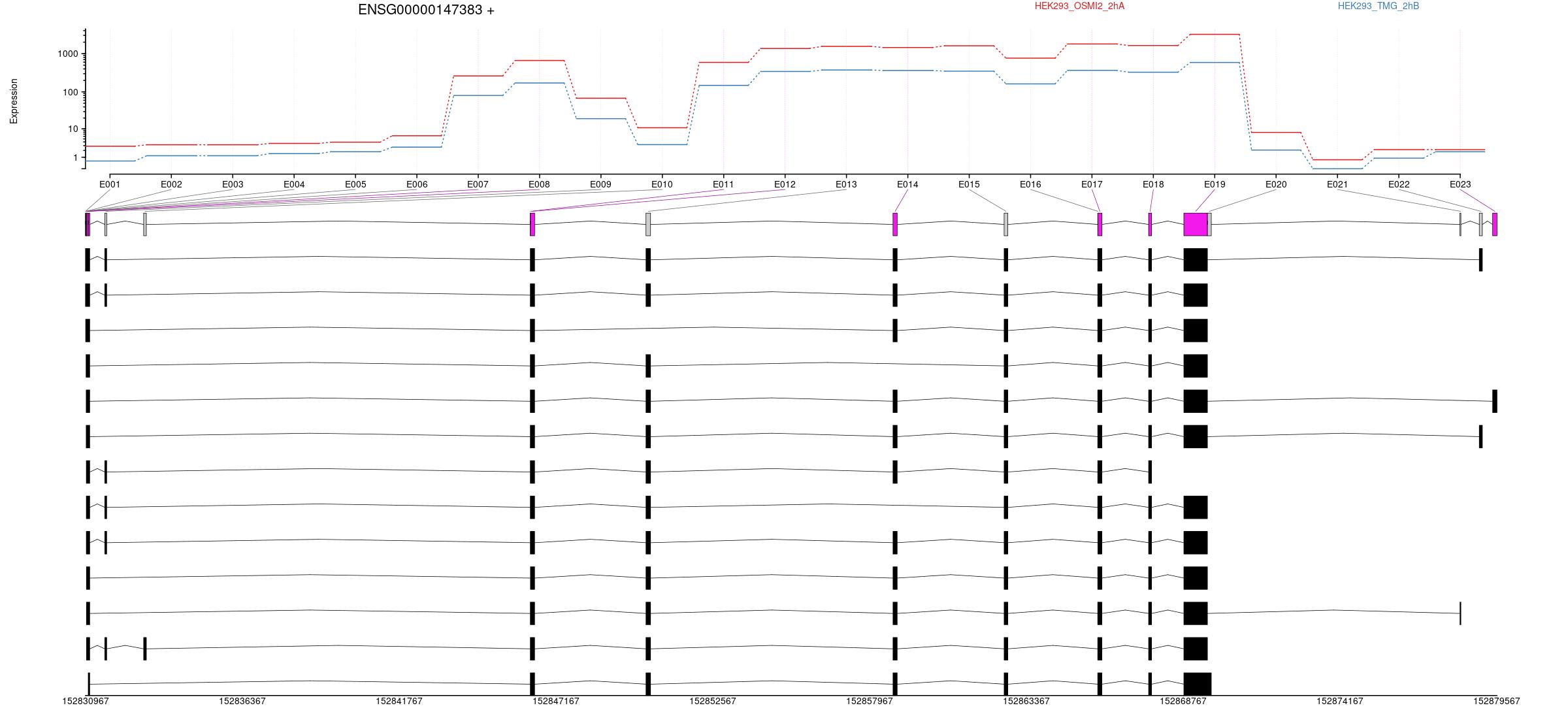Click exon label E010

(662, 184)
